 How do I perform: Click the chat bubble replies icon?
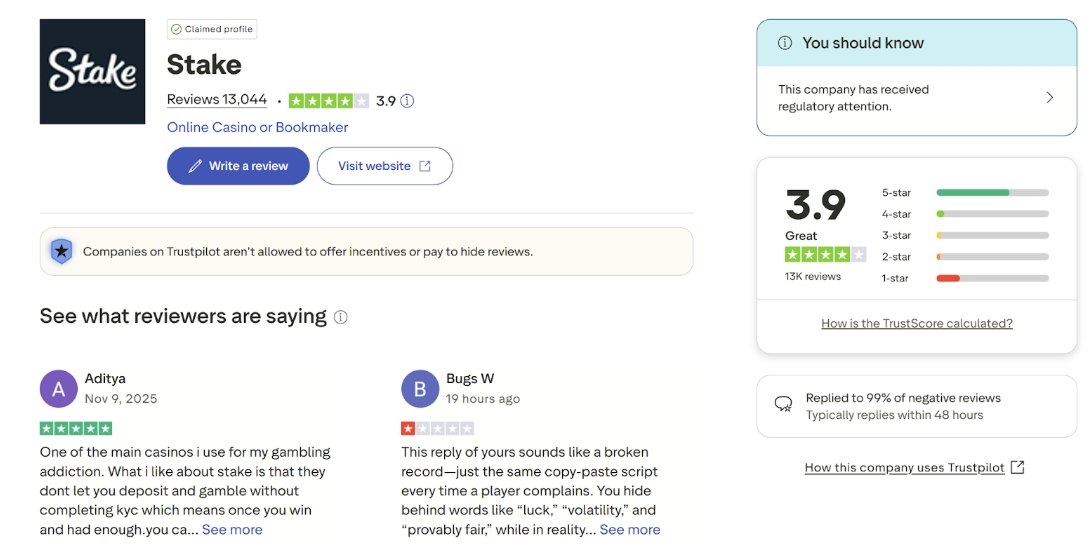tap(784, 404)
